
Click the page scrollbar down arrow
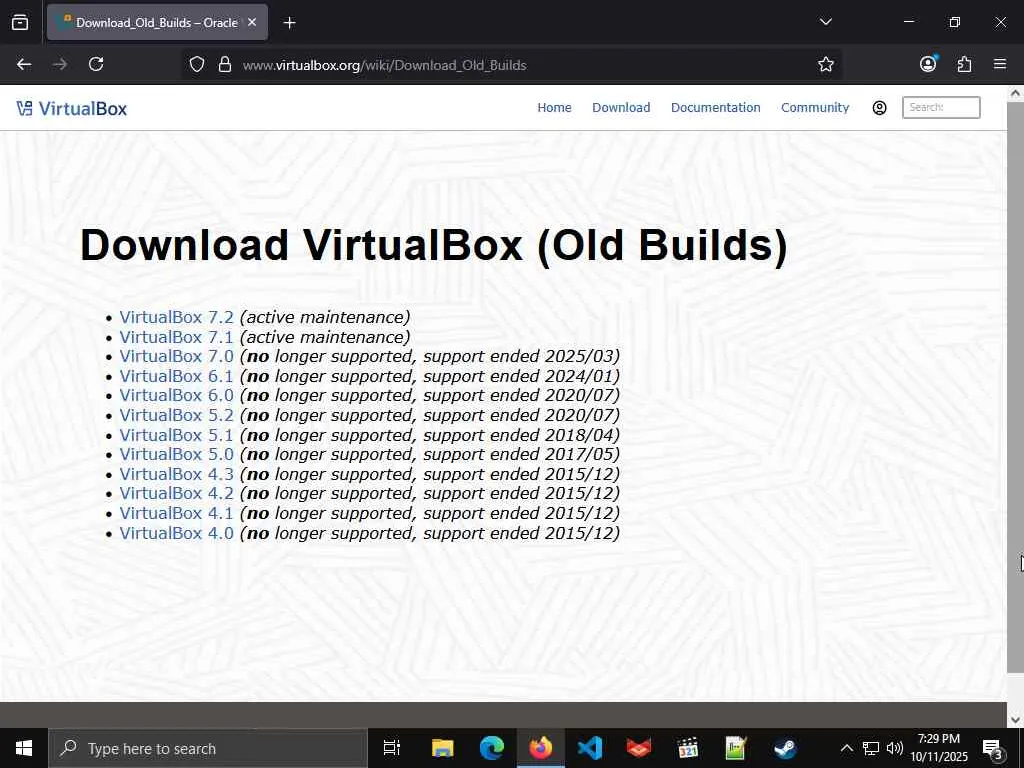pos(1015,720)
